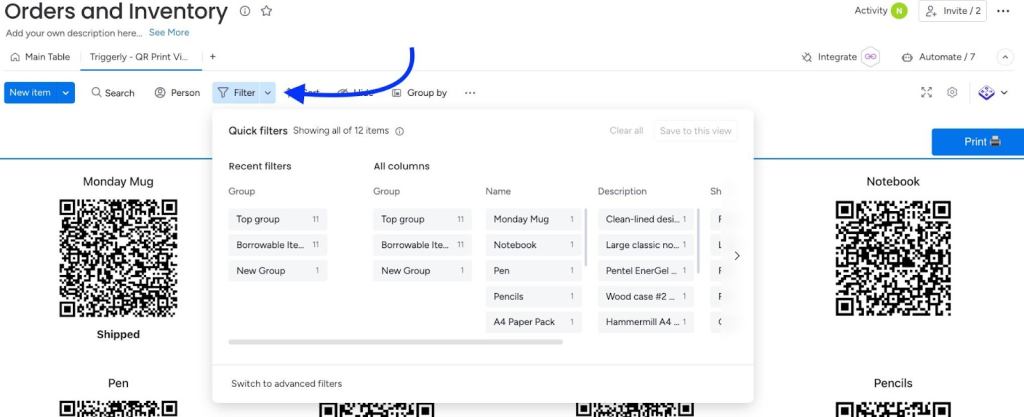
Task: Expand the Filter dropdown arrow
Action: [x=268, y=93]
